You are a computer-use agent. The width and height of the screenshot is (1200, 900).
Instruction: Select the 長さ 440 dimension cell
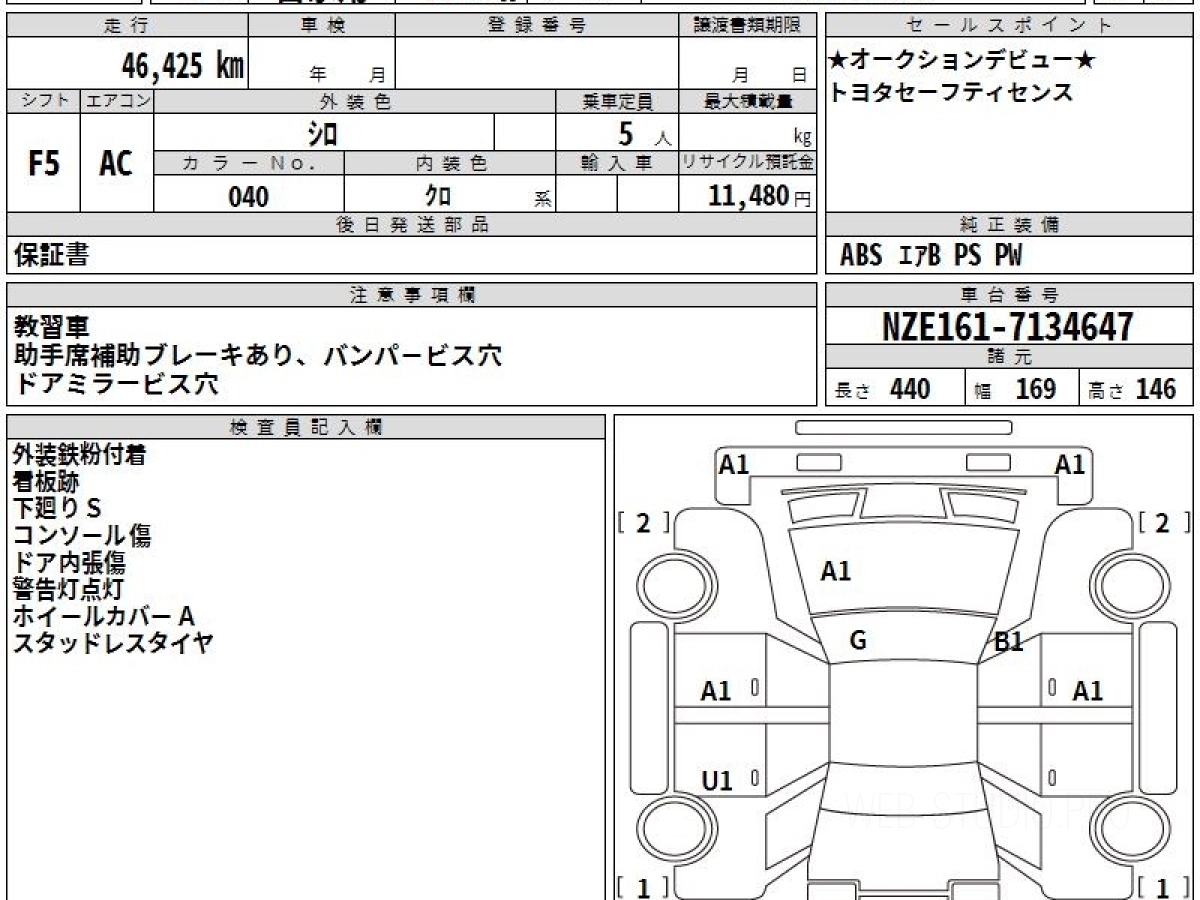click(896, 388)
